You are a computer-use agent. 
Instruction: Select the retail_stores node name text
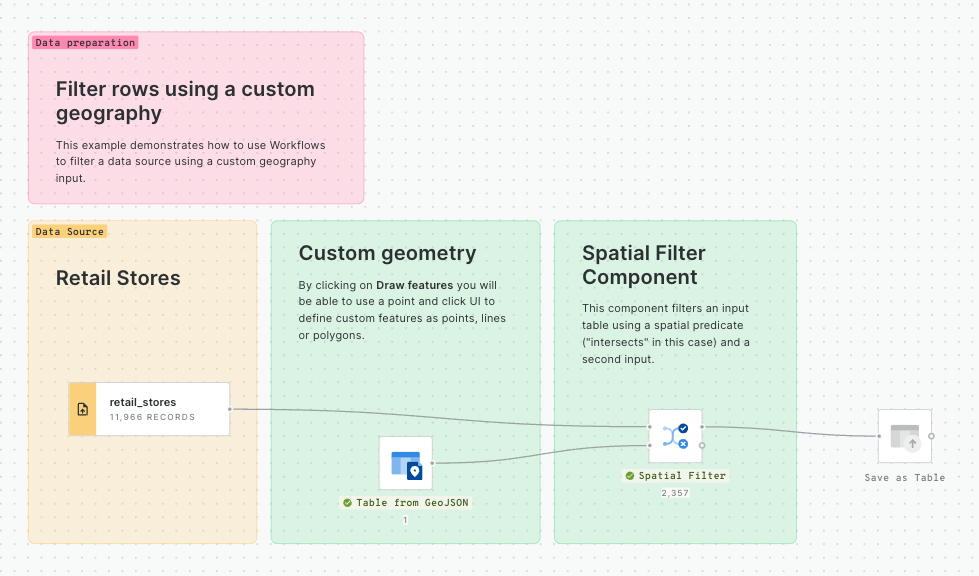142,402
